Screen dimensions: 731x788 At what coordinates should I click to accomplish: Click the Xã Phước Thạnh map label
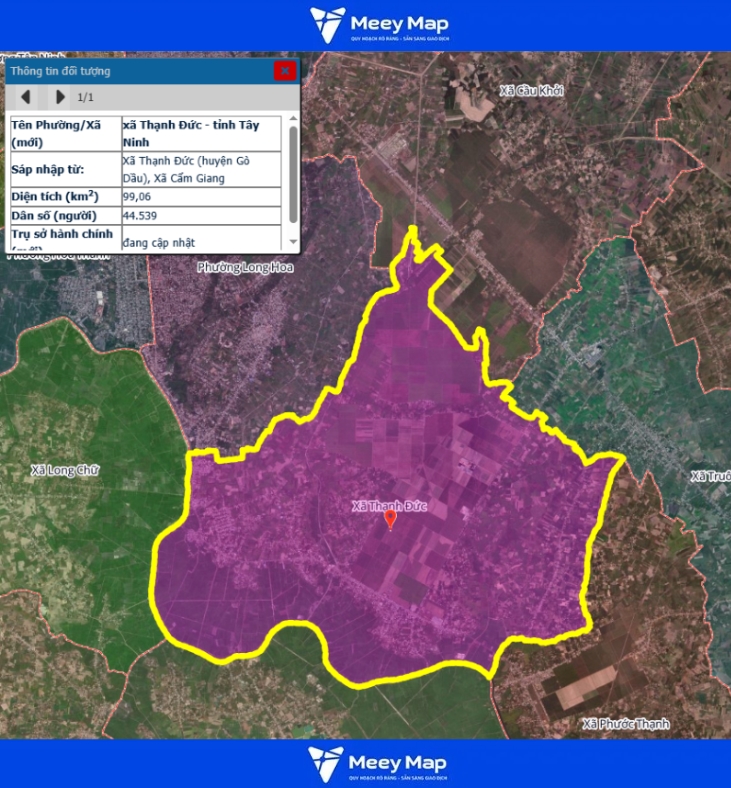625,723
